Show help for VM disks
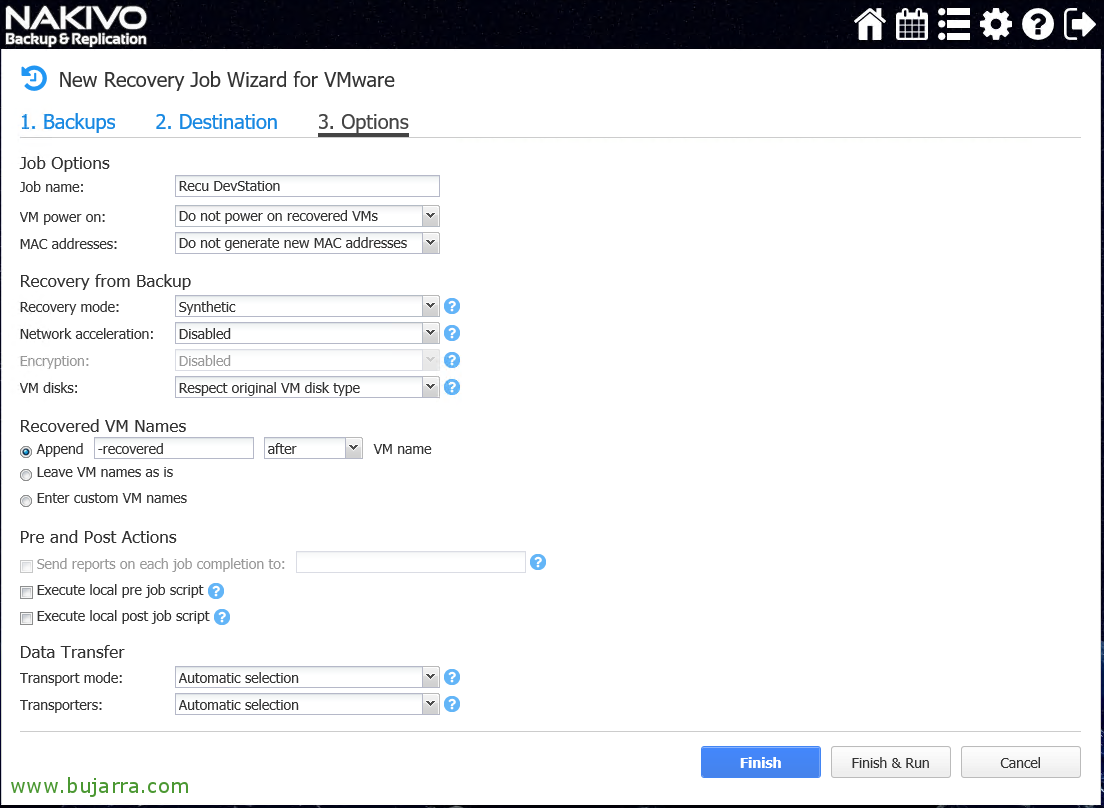The width and height of the screenshot is (1104, 808). (x=452, y=387)
